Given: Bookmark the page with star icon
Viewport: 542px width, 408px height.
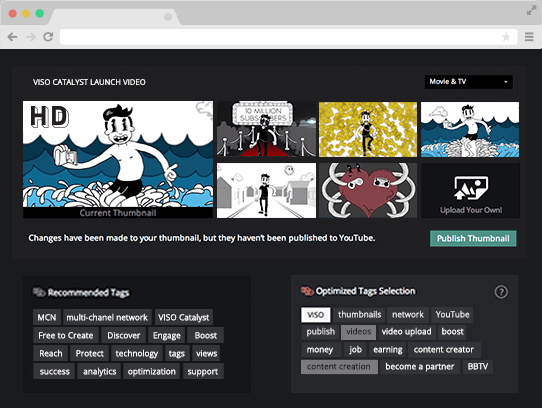Looking at the screenshot, I should (506, 37).
